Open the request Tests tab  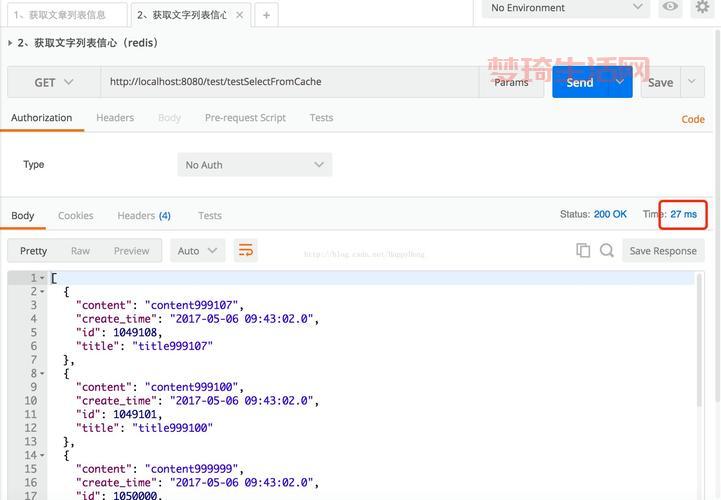point(321,118)
